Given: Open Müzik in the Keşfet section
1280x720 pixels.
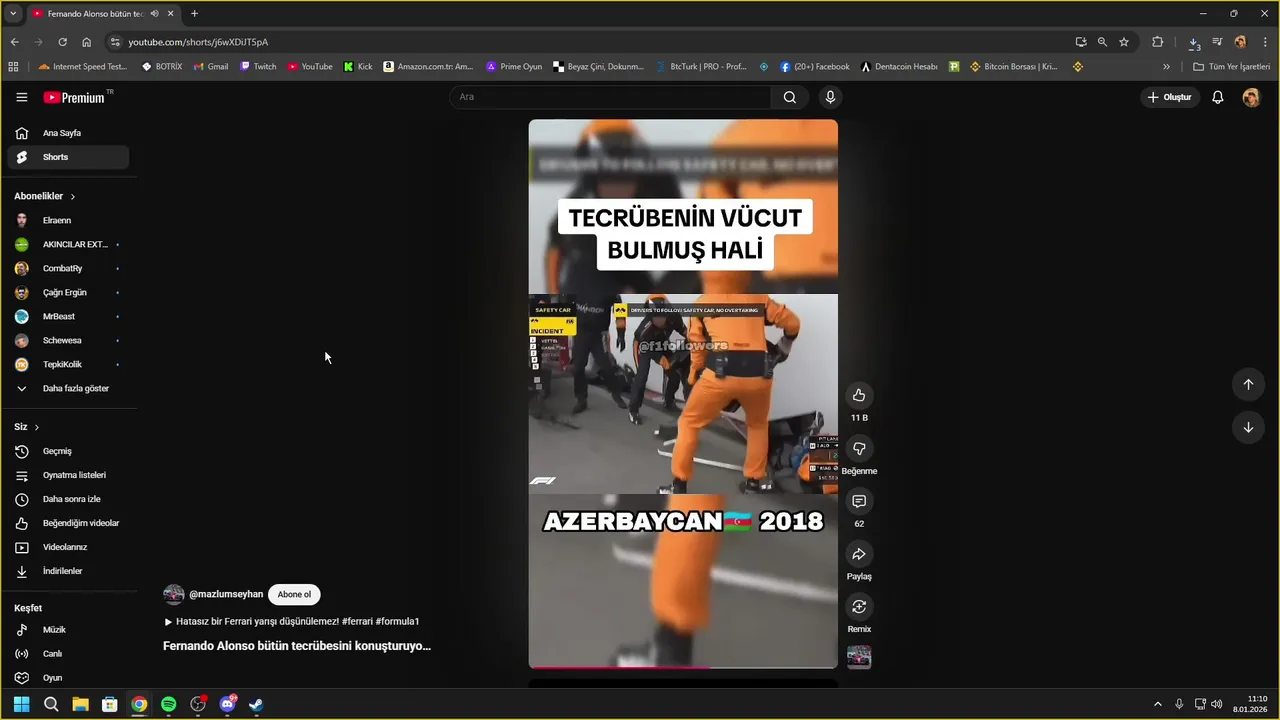Looking at the screenshot, I should (x=68, y=630).
